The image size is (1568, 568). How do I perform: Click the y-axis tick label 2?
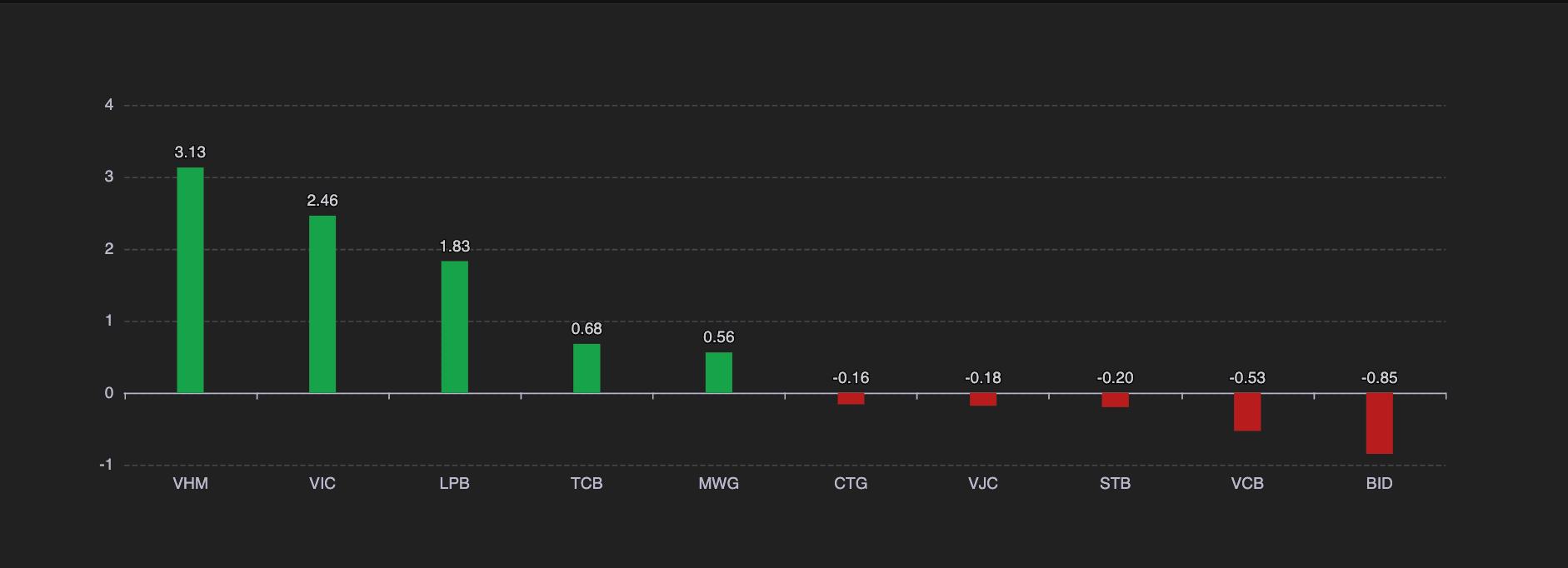pyautogui.click(x=109, y=249)
